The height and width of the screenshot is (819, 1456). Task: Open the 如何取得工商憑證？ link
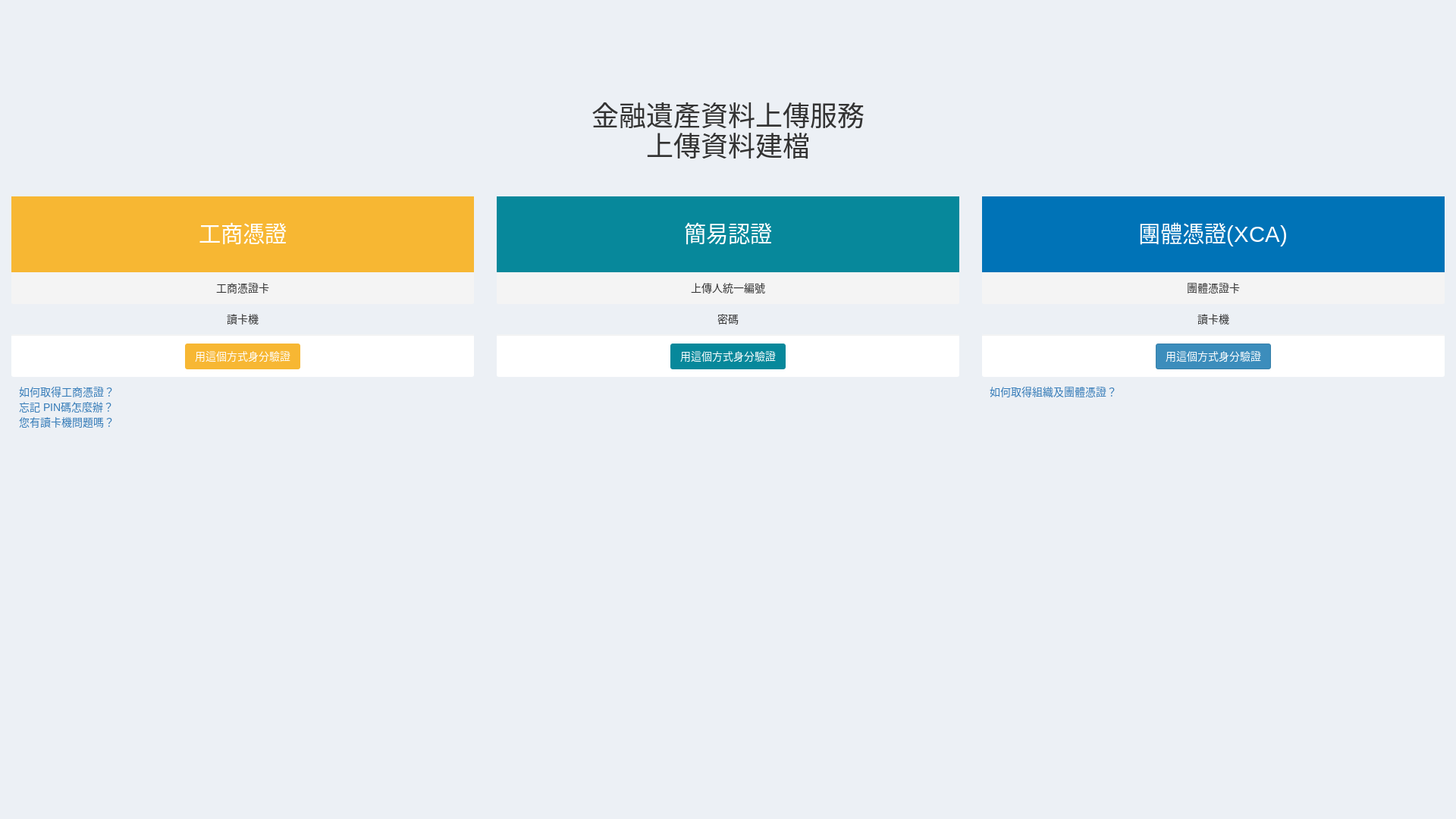(66, 392)
